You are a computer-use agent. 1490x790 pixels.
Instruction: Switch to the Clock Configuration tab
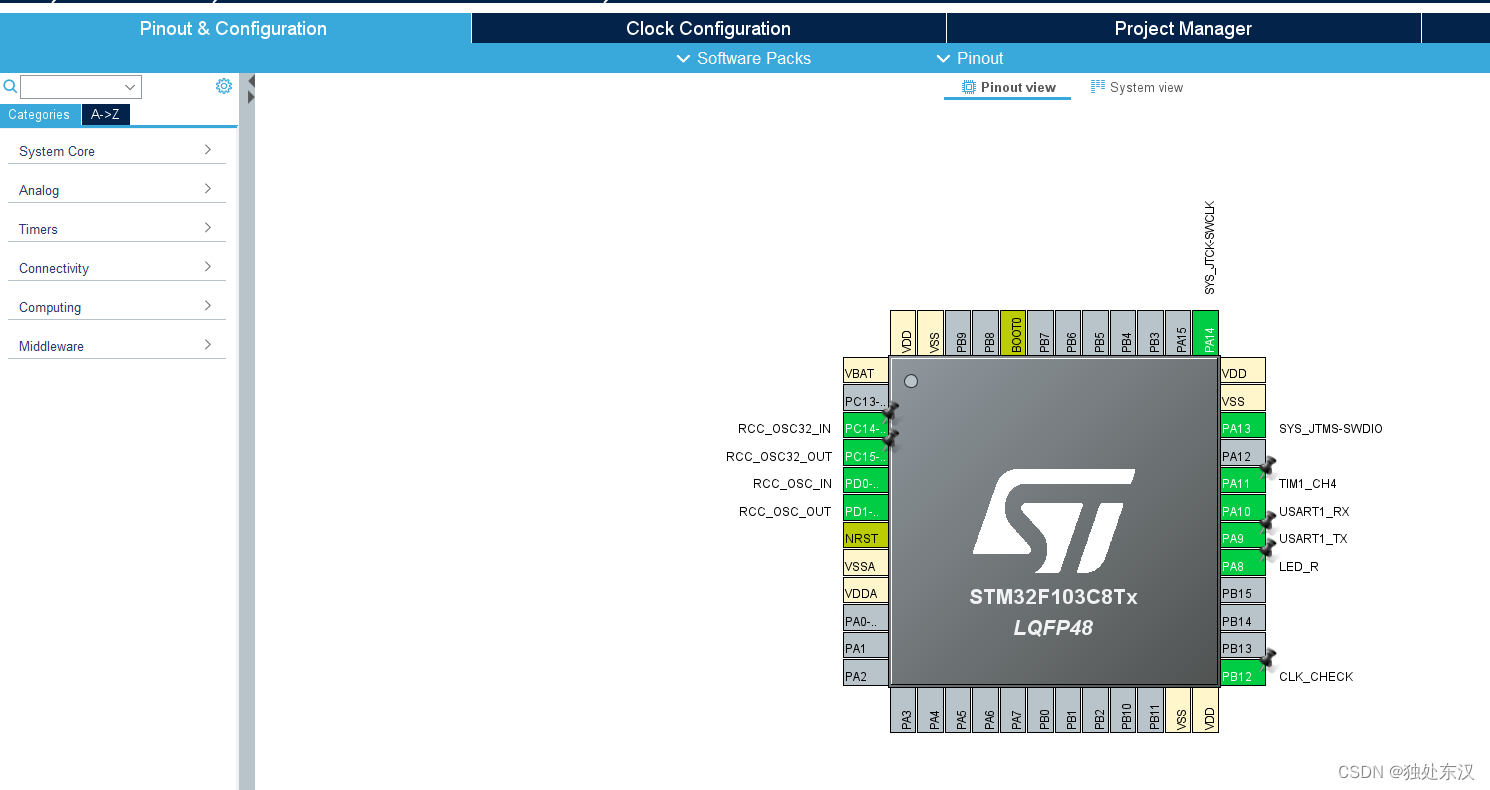coord(708,28)
